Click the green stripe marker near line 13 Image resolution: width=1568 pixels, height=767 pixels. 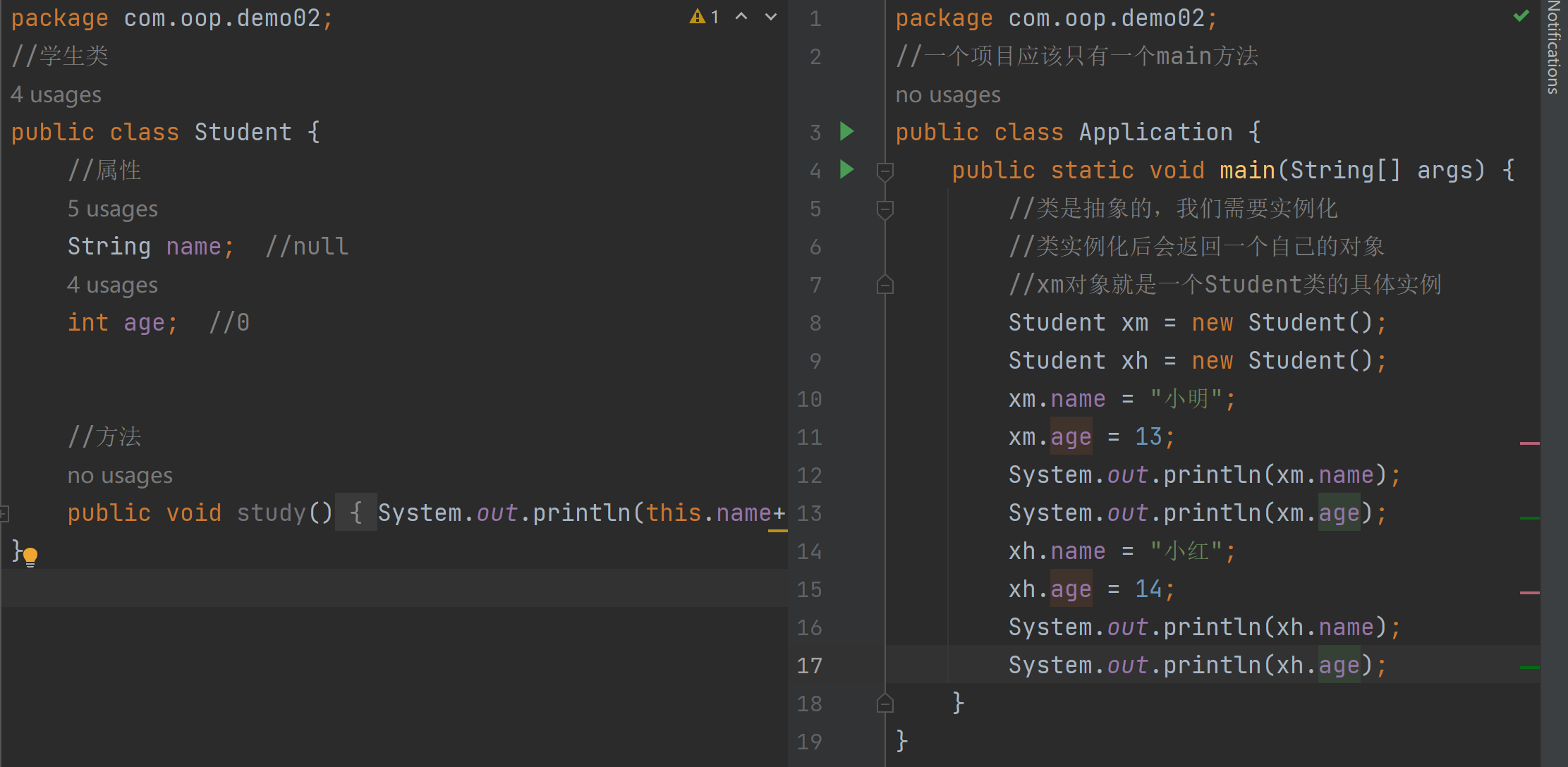point(1529,518)
